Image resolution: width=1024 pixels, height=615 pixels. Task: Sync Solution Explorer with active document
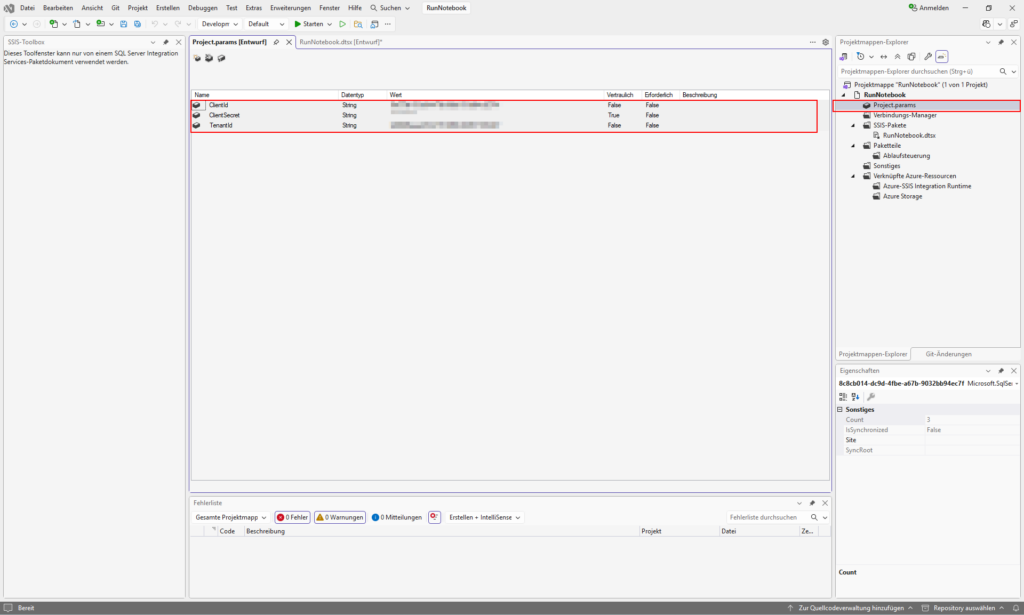click(884, 57)
